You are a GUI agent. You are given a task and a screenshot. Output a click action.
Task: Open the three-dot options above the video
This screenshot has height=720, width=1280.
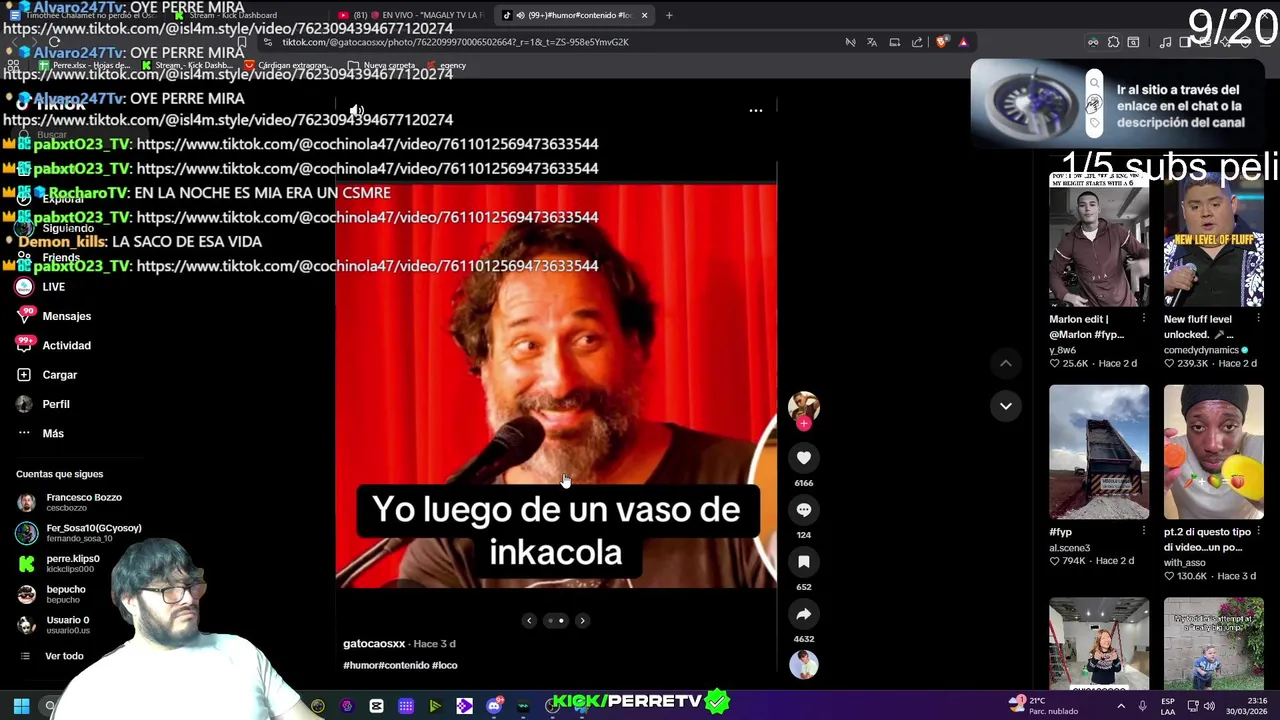click(756, 111)
